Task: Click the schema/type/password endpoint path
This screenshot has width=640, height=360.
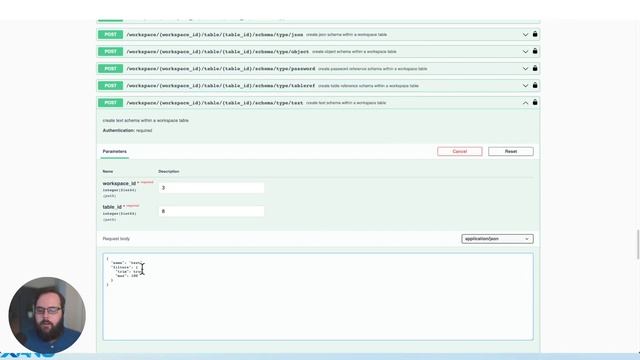Action: (221, 69)
